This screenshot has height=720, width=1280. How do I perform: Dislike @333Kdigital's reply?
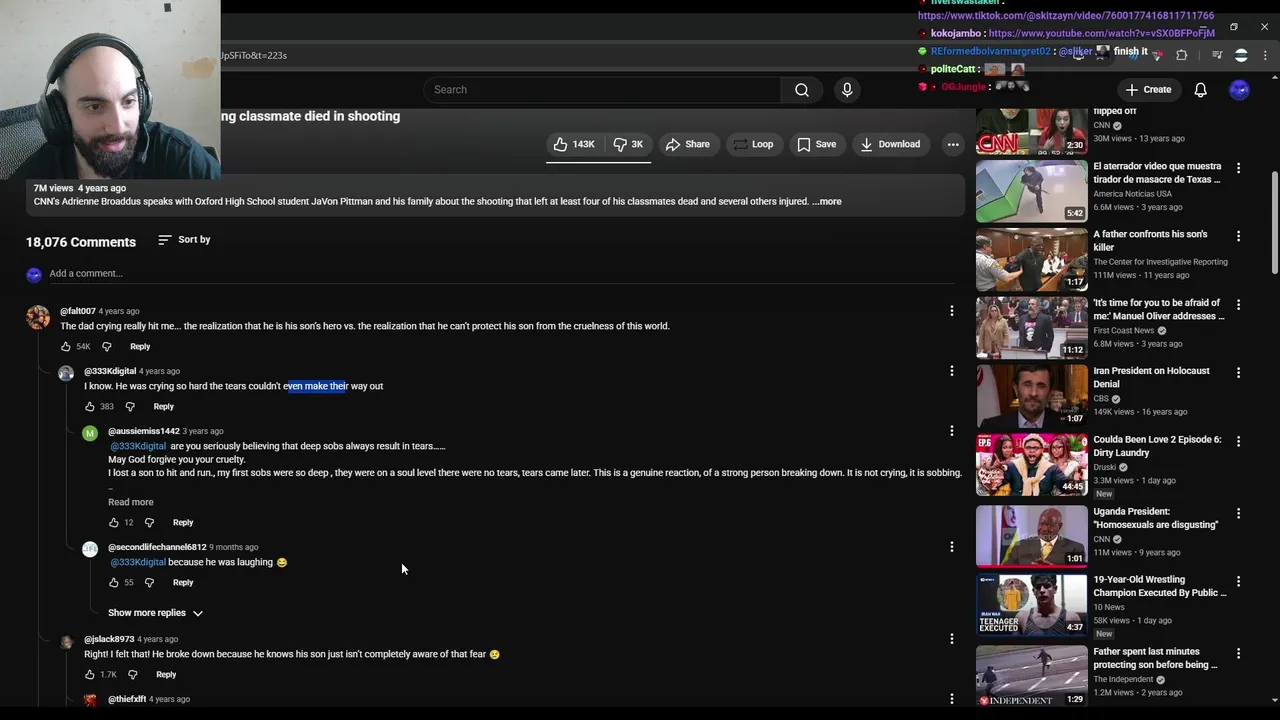[130, 407]
